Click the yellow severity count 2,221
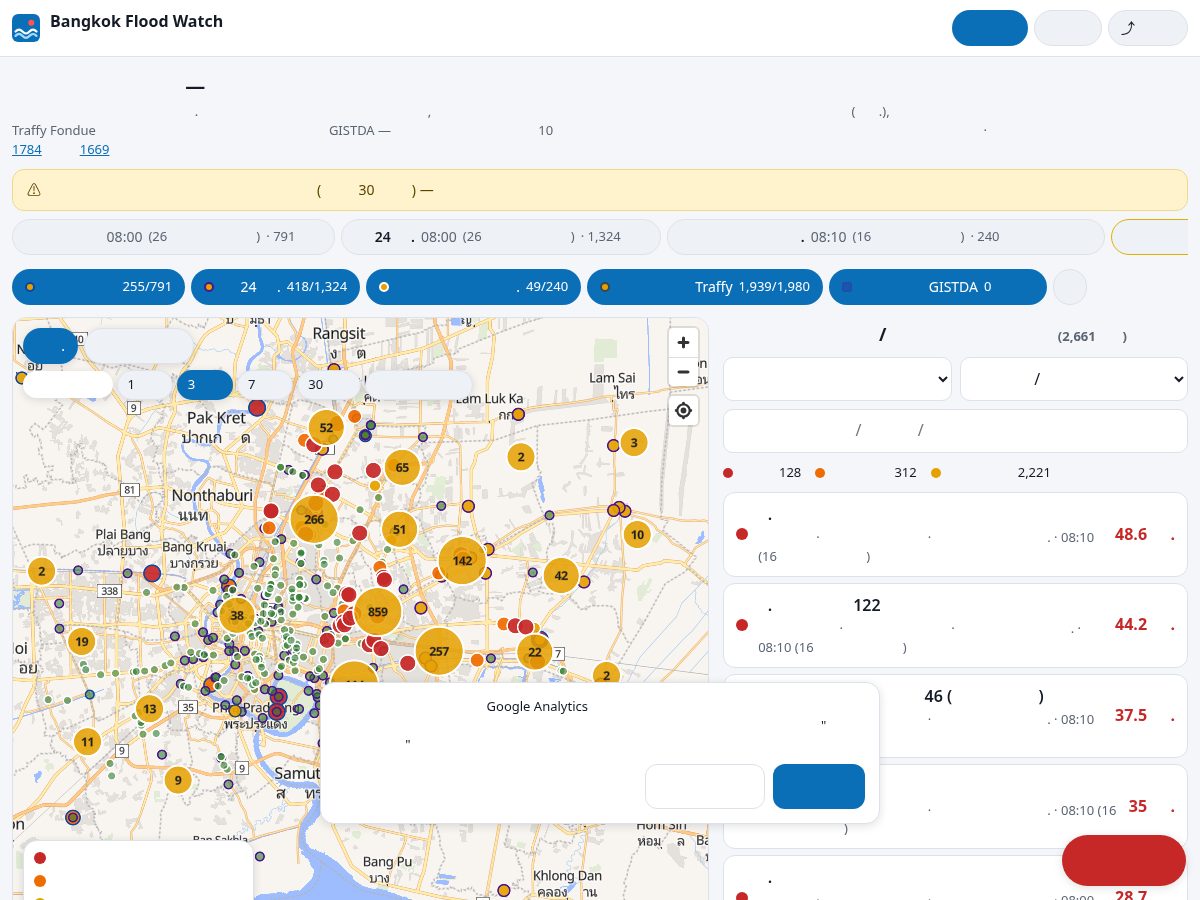This screenshot has width=1200, height=900. point(991,473)
